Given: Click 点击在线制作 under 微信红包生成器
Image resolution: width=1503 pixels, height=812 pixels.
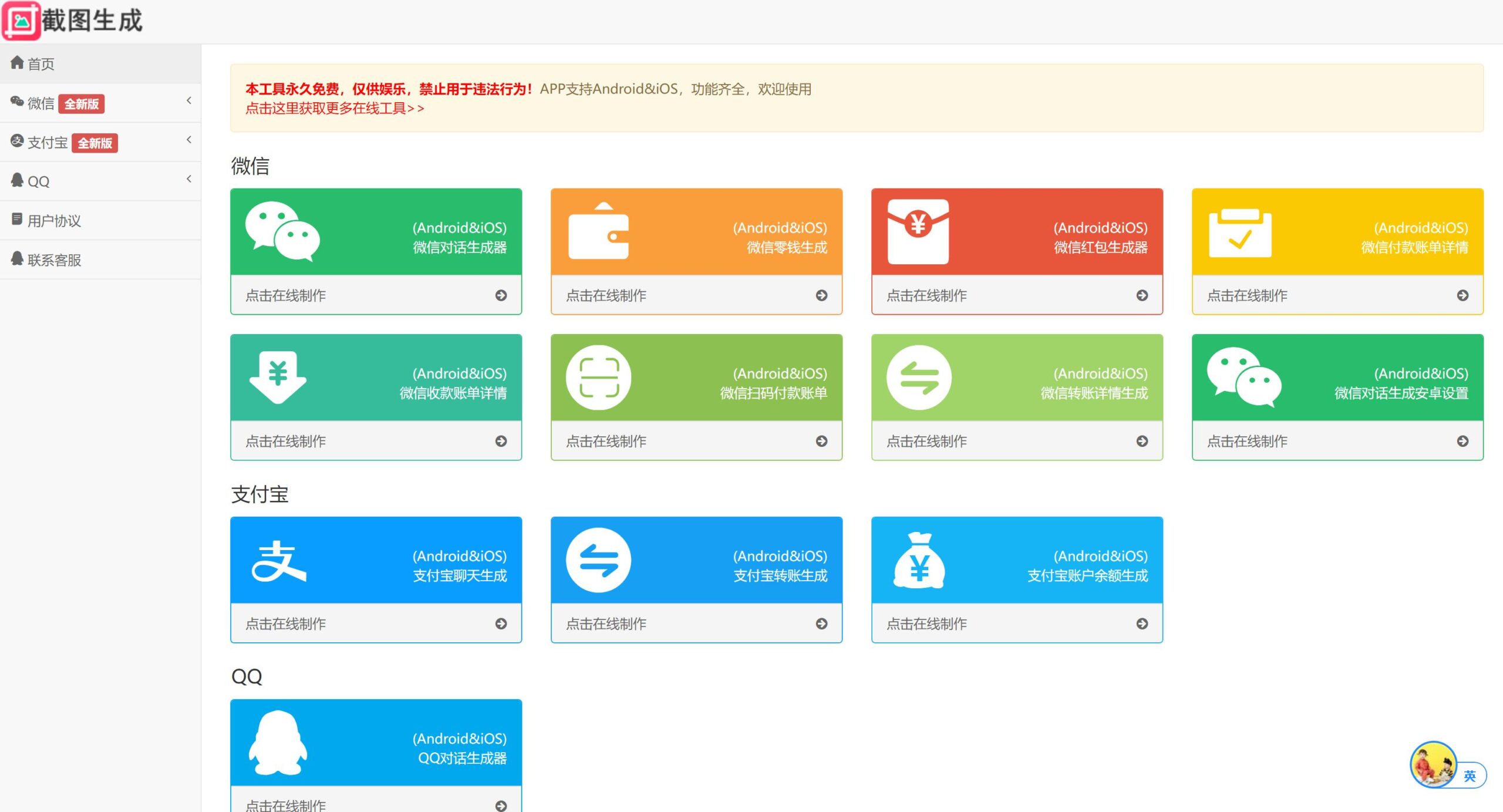Looking at the screenshot, I should click(x=926, y=295).
